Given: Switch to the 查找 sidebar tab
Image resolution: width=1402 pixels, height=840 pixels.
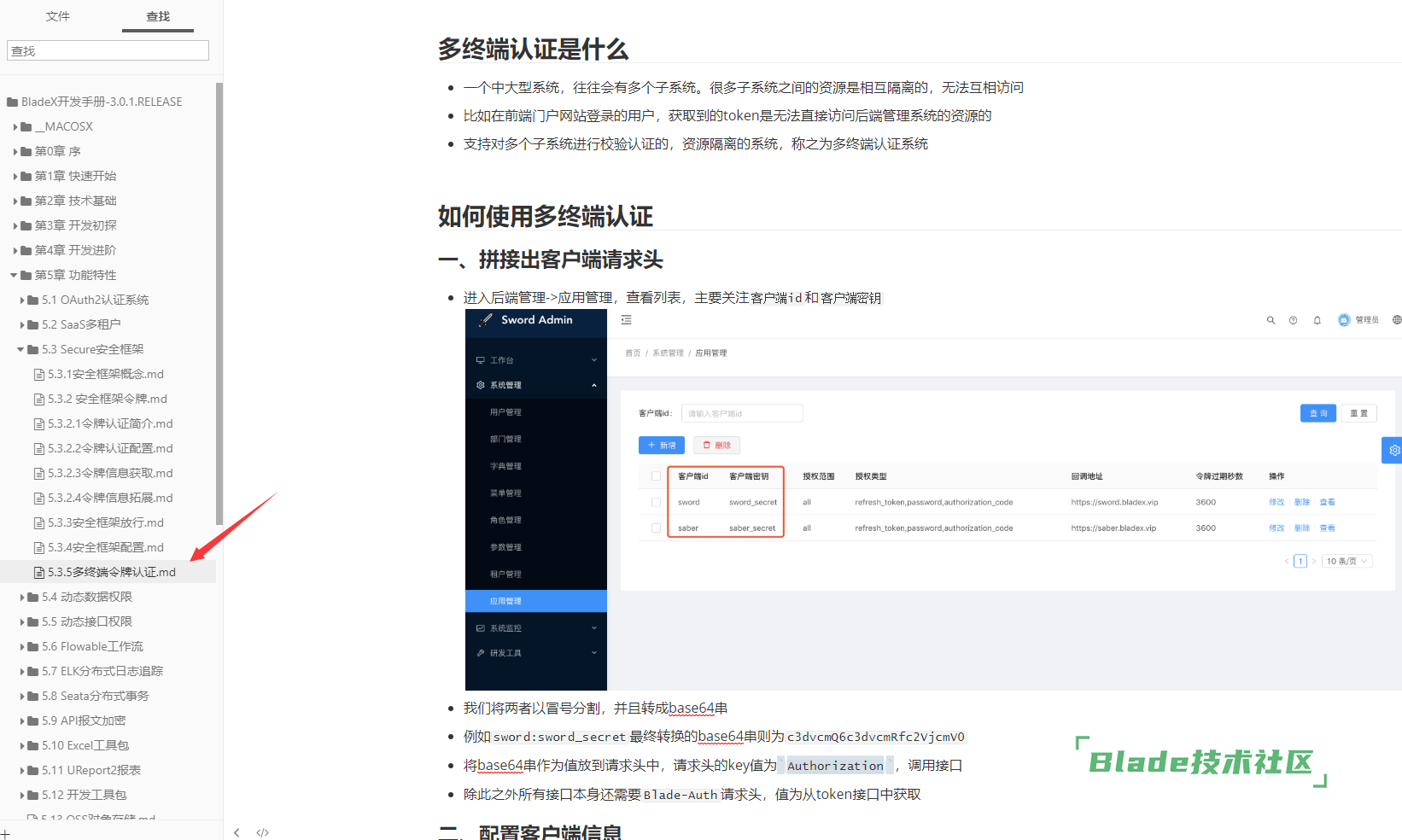Looking at the screenshot, I should pos(158,16).
